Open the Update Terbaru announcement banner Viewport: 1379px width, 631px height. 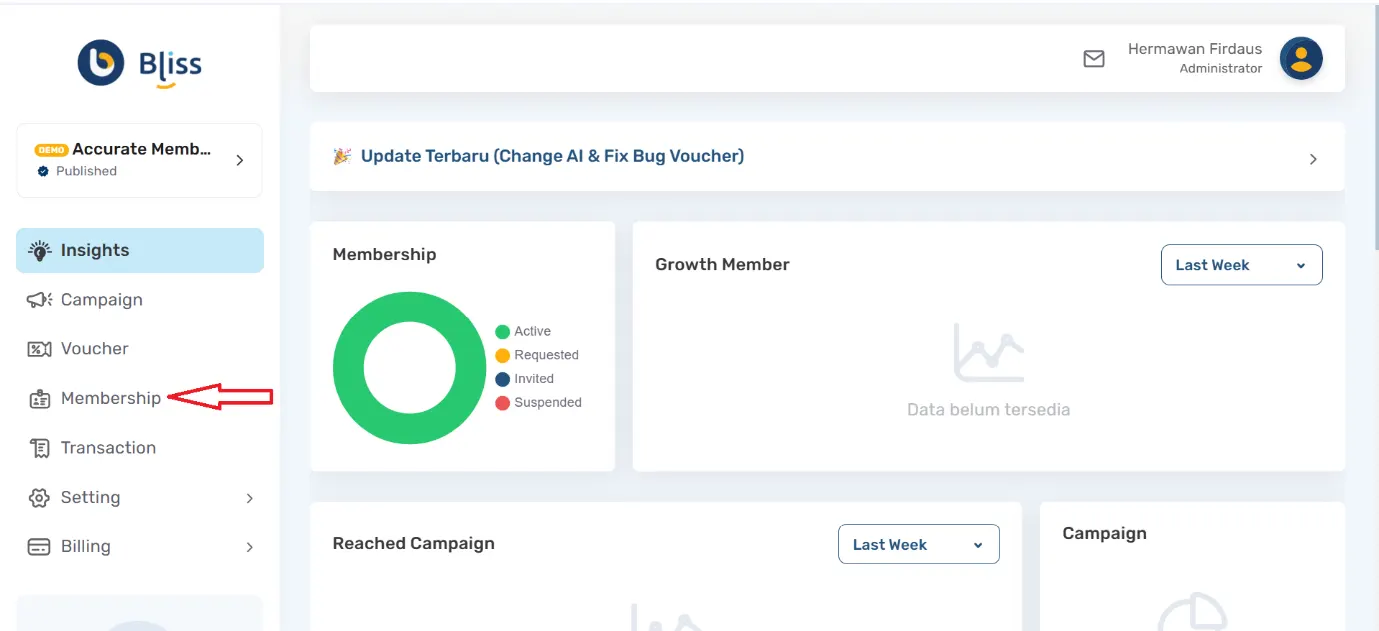(x=826, y=157)
